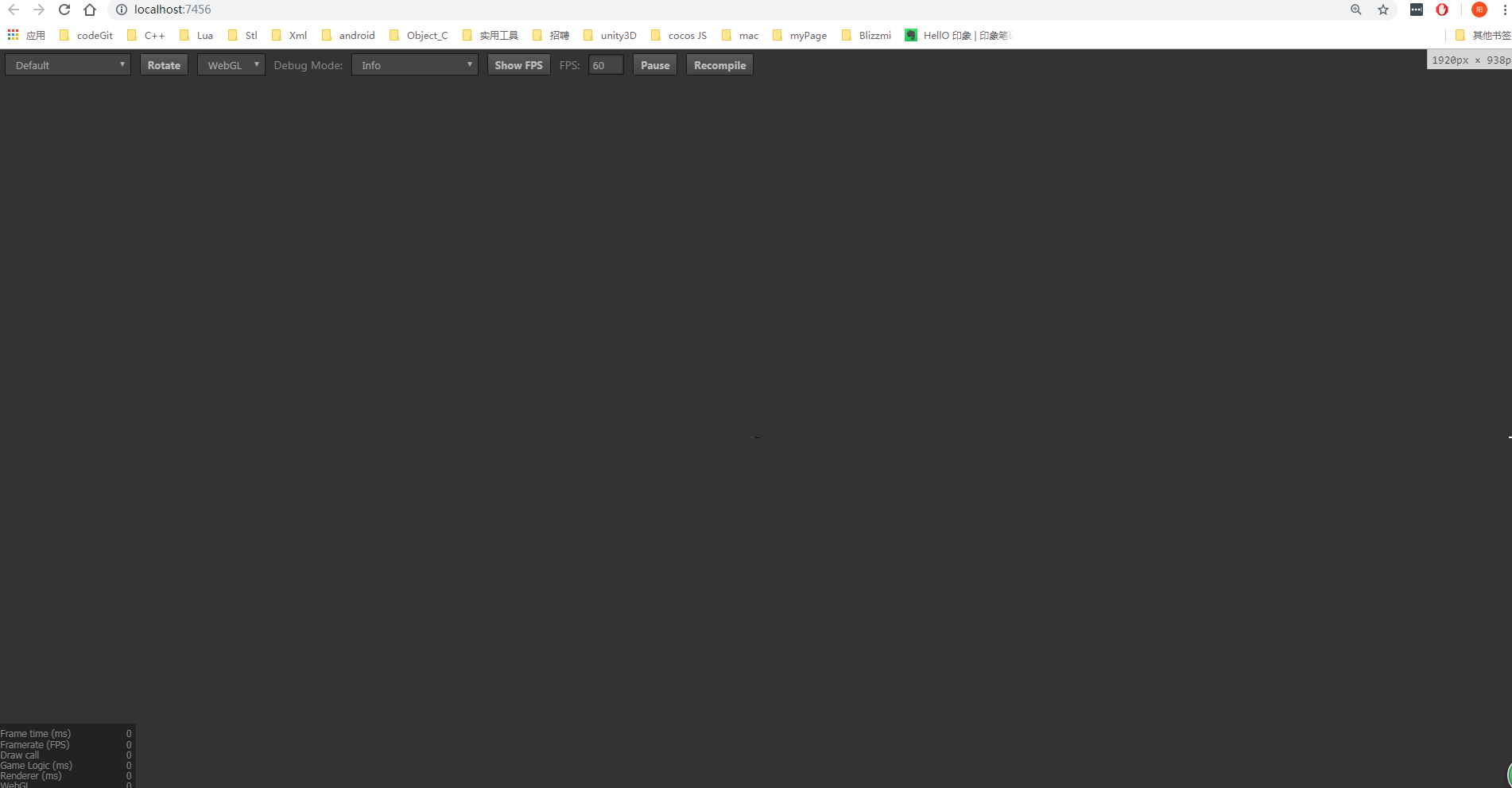The image size is (1512, 788).
Task: Open the dark extension icon in the browser toolbar
Action: click(1417, 10)
